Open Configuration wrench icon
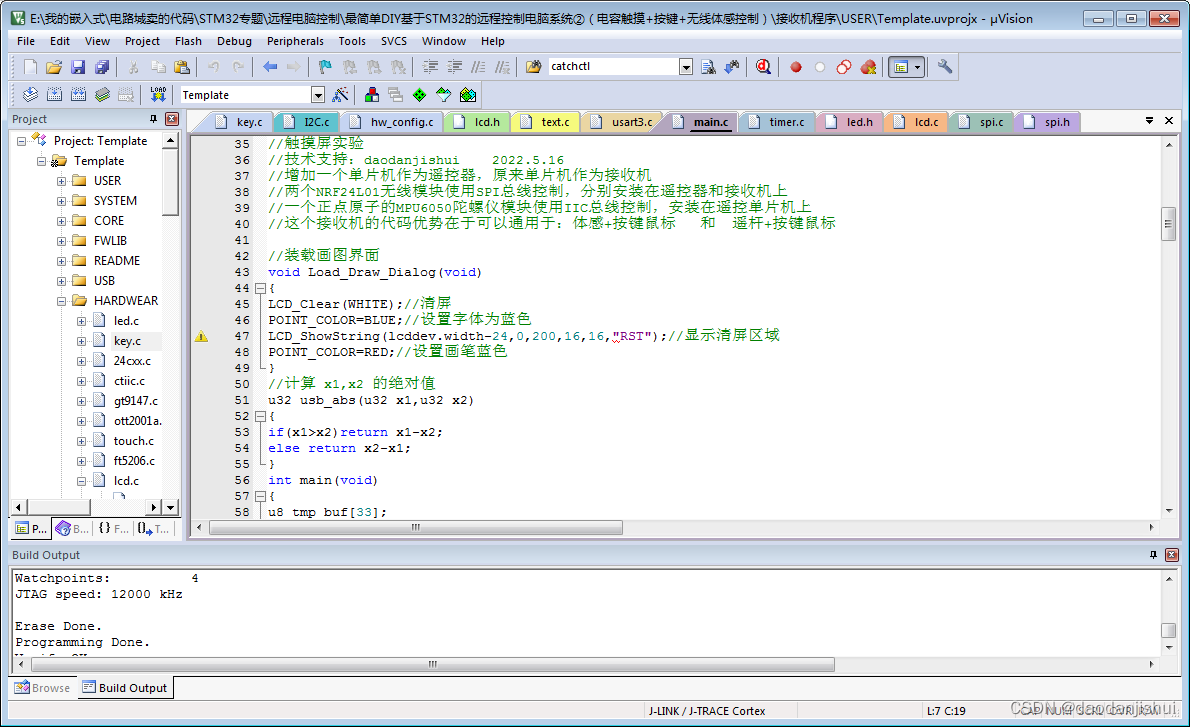 pyautogui.click(x=945, y=67)
